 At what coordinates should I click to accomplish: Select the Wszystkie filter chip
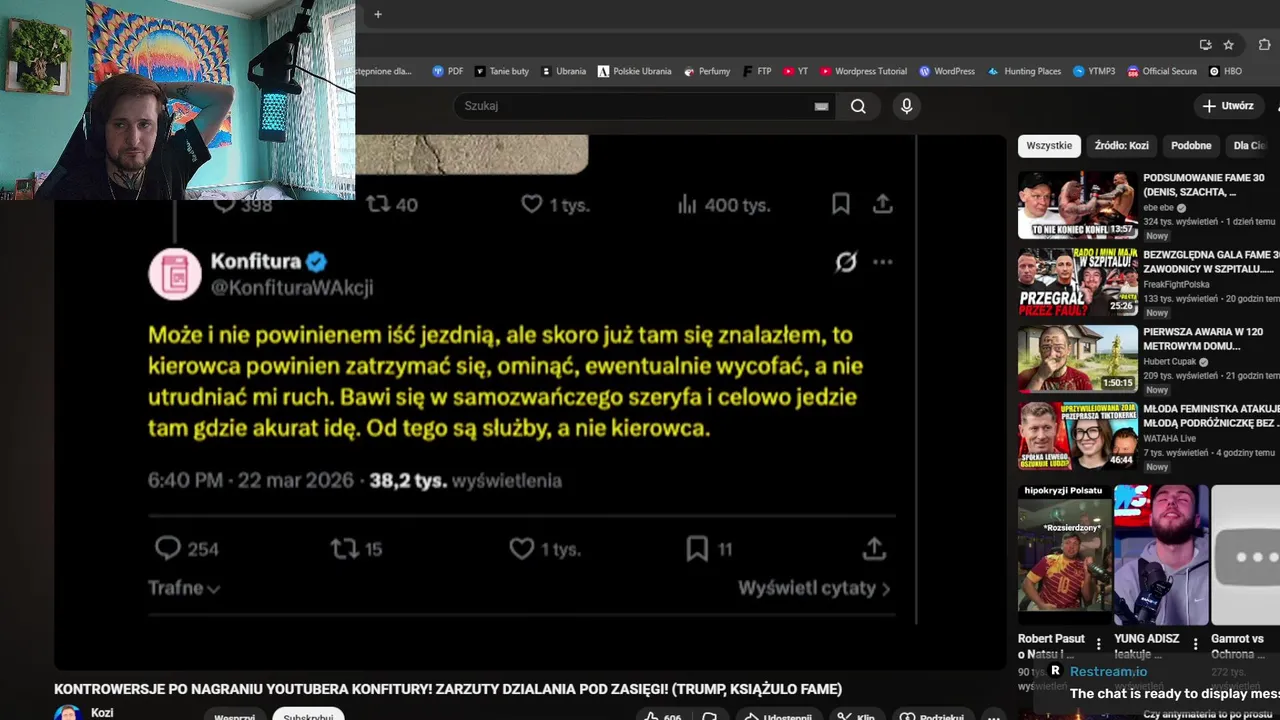coord(1049,146)
